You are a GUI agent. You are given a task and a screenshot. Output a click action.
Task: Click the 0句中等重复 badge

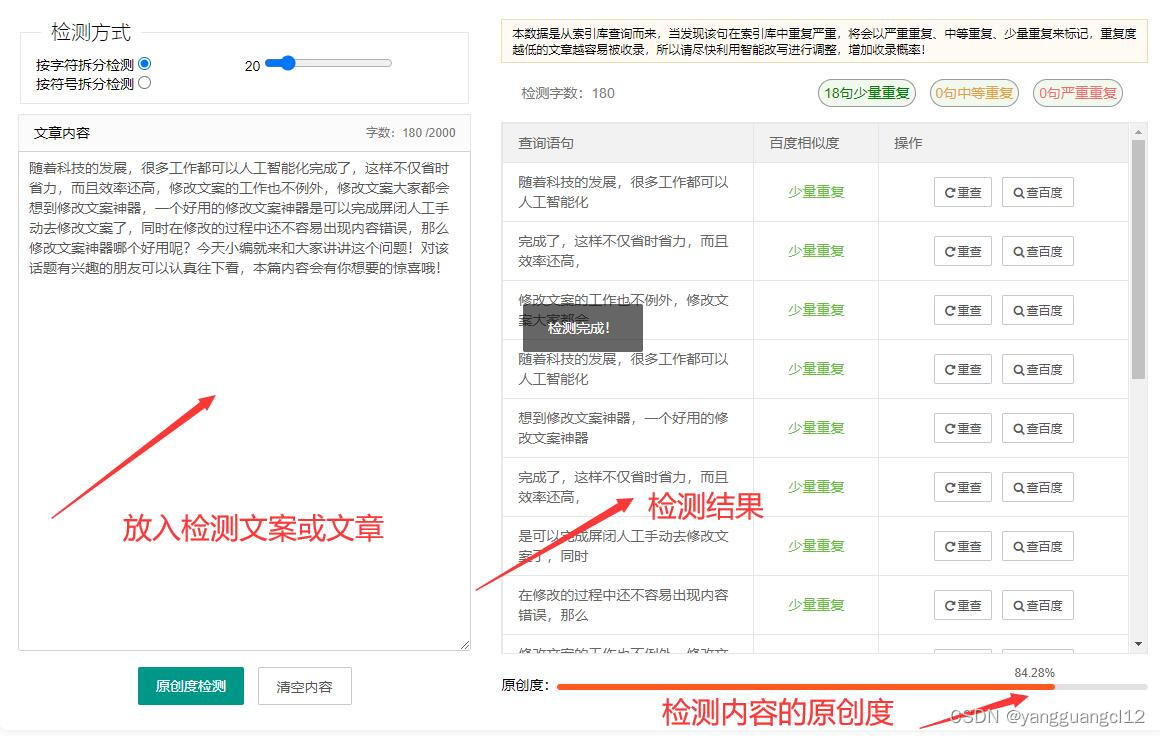974,93
